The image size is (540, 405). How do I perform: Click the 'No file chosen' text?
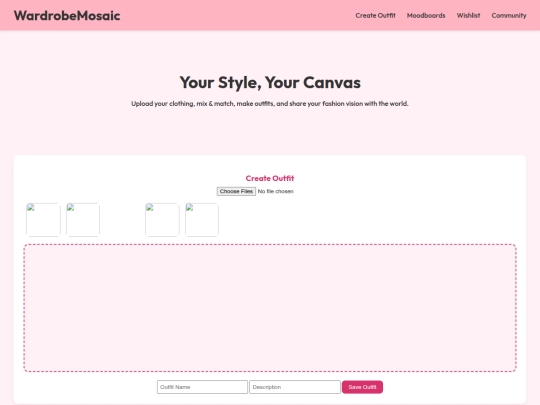point(276,191)
